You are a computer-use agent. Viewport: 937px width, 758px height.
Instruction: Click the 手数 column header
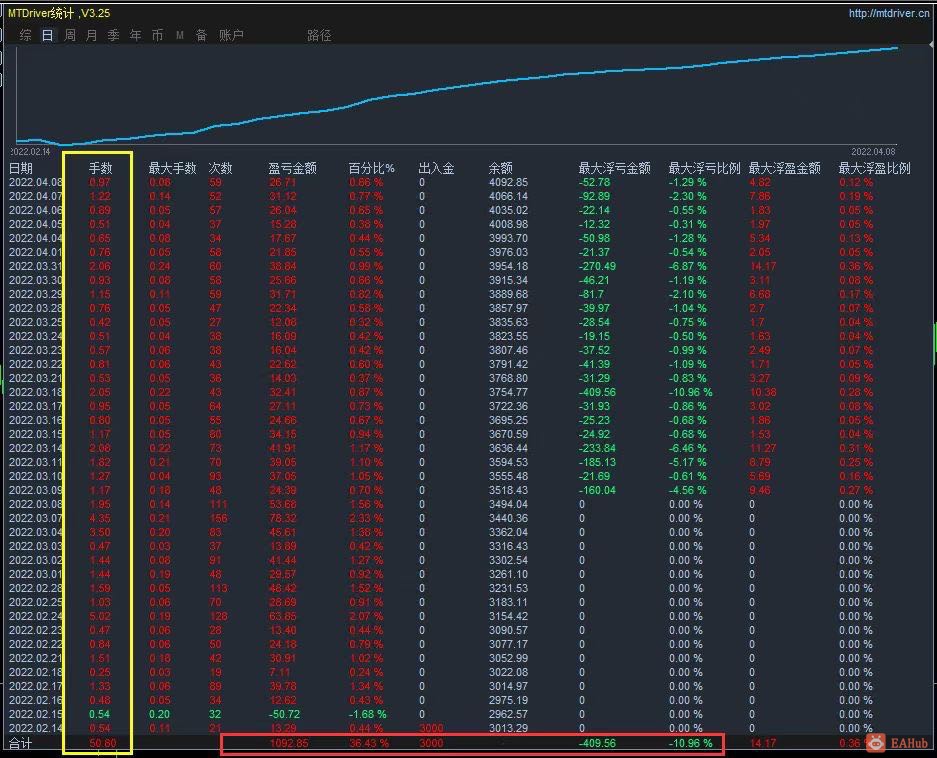(100, 168)
